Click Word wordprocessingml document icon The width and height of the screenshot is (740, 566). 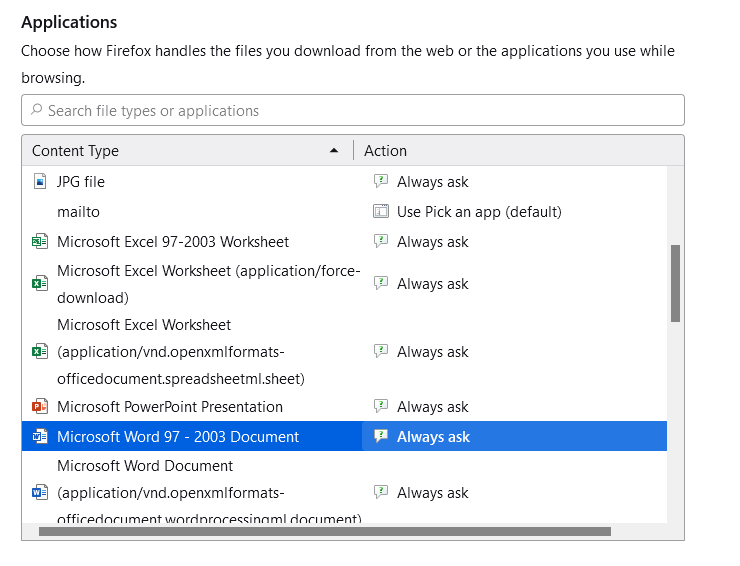click(40, 492)
